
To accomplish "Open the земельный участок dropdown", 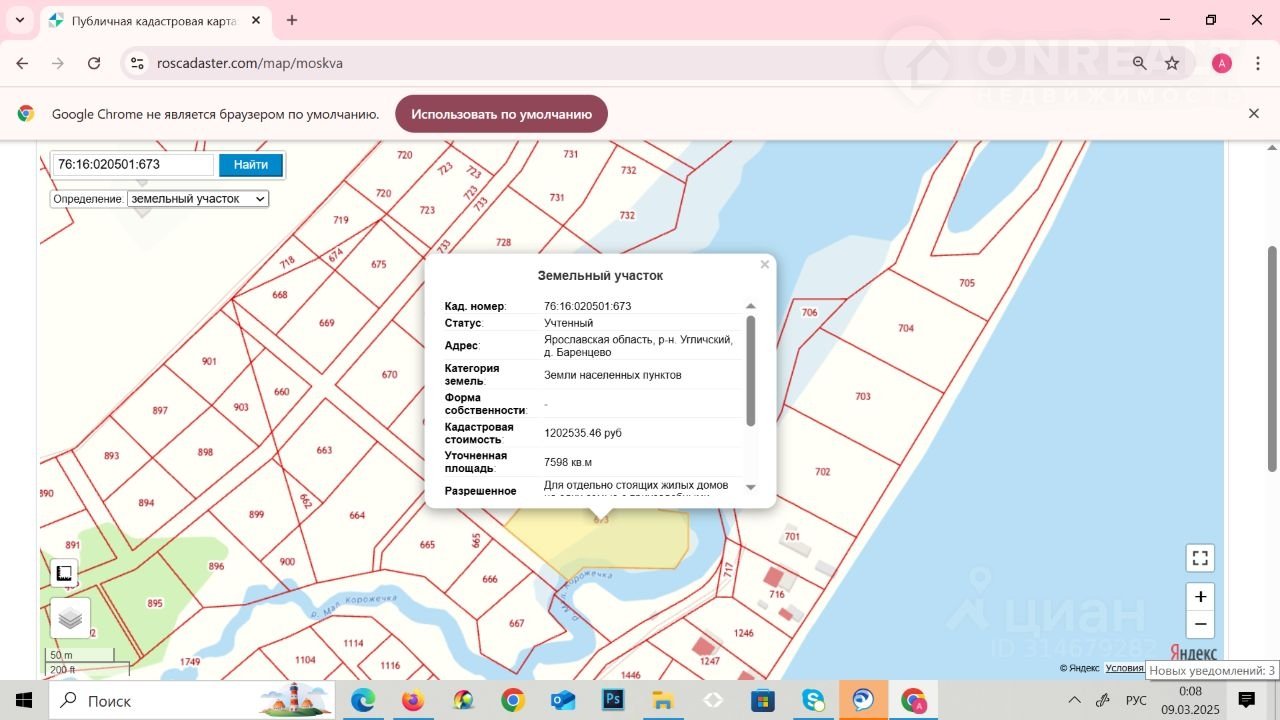I will point(198,199).
